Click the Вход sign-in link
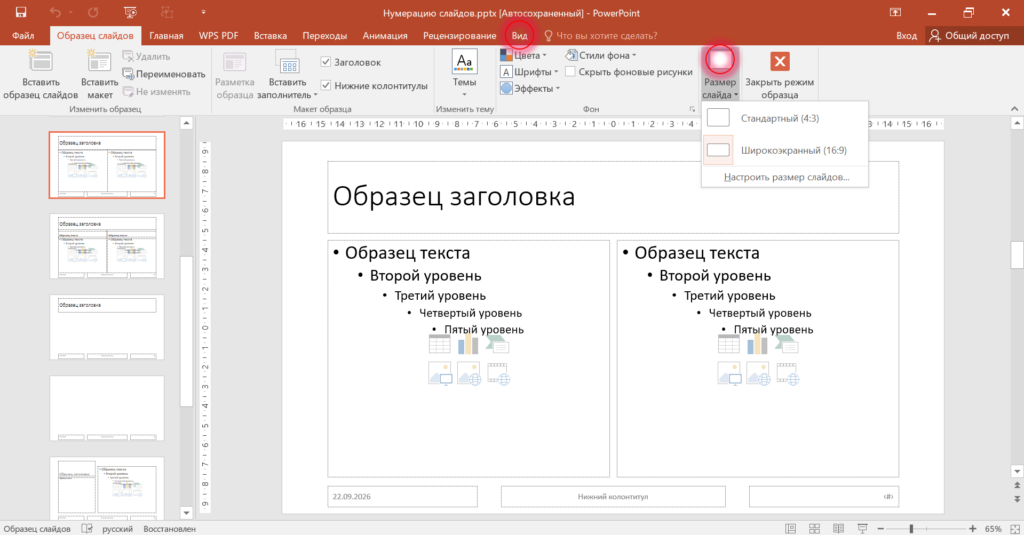 [x=906, y=35]
